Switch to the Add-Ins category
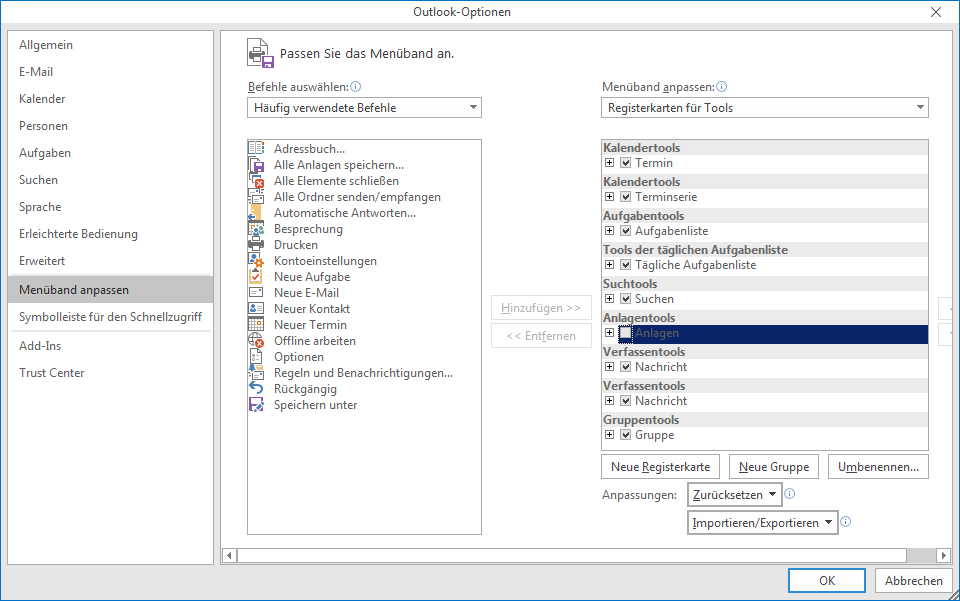960x601 pixels. [110, 346]
